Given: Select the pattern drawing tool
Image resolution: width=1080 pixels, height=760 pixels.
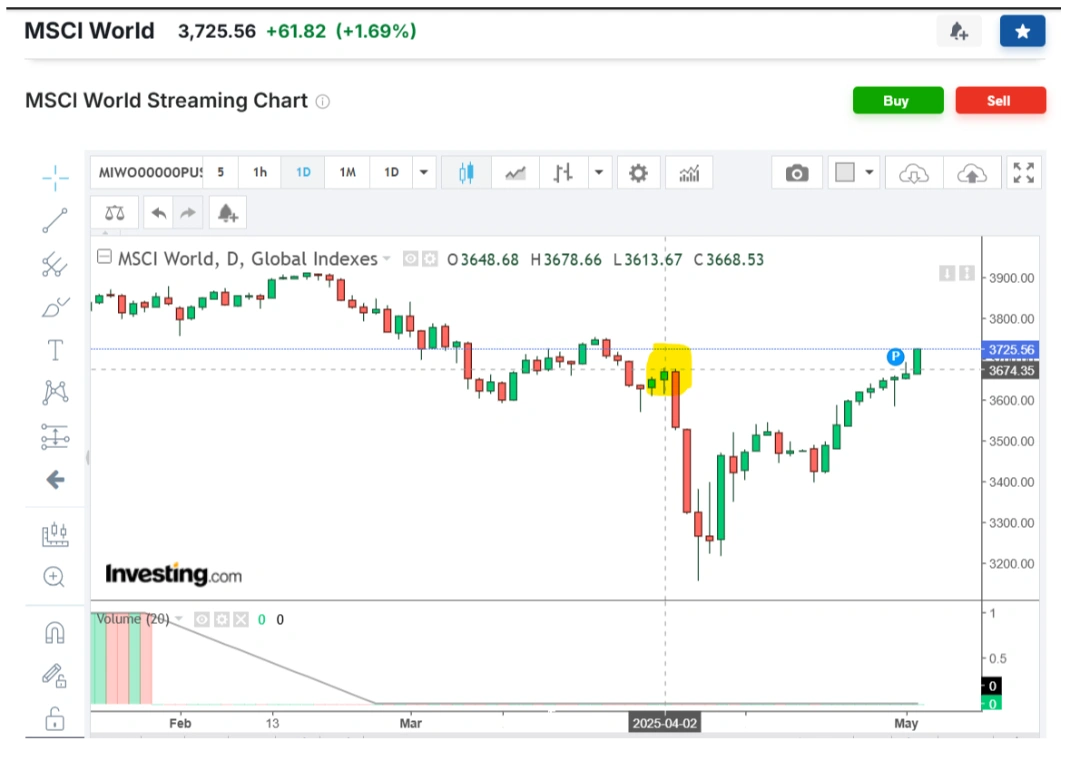Looking at the screenshot, I should pos(55,393).
